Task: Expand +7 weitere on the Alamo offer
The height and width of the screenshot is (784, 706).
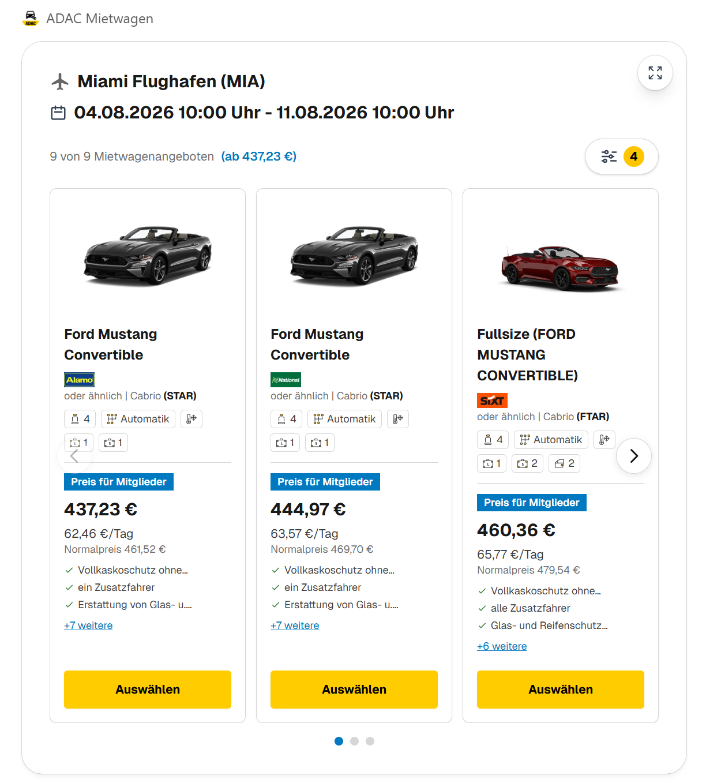Action: [88, 626]
